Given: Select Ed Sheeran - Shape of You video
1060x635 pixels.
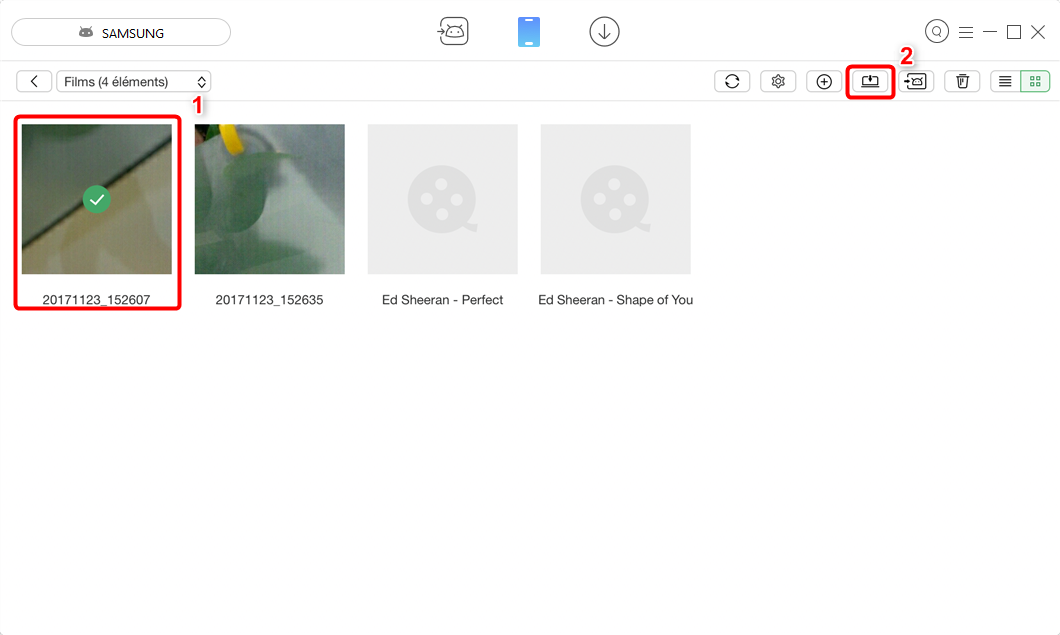Looking at the screenshot, I should [615, 199].
